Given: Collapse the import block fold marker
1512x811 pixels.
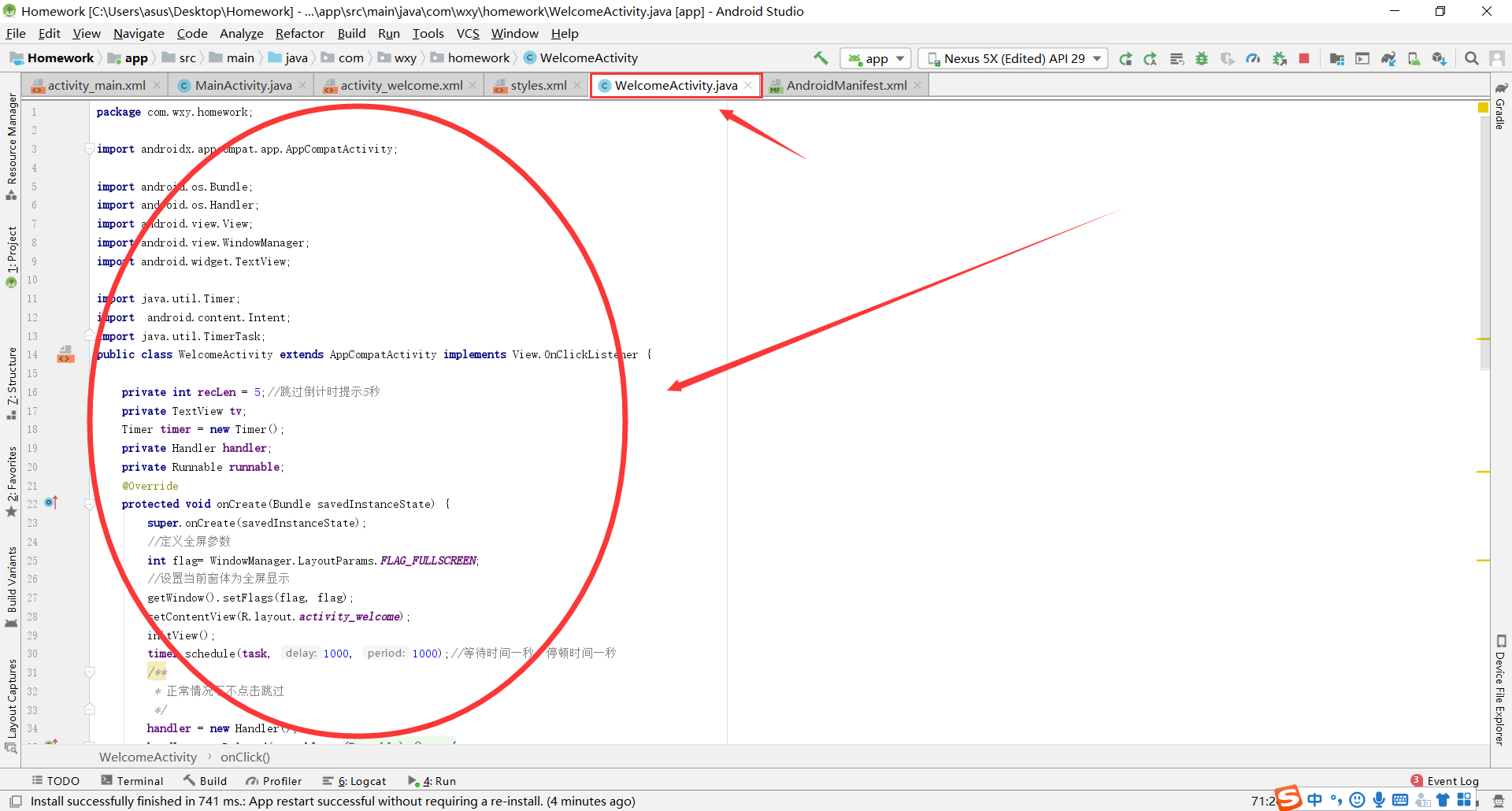Looking at the screenshot, I should coord(90,149).
